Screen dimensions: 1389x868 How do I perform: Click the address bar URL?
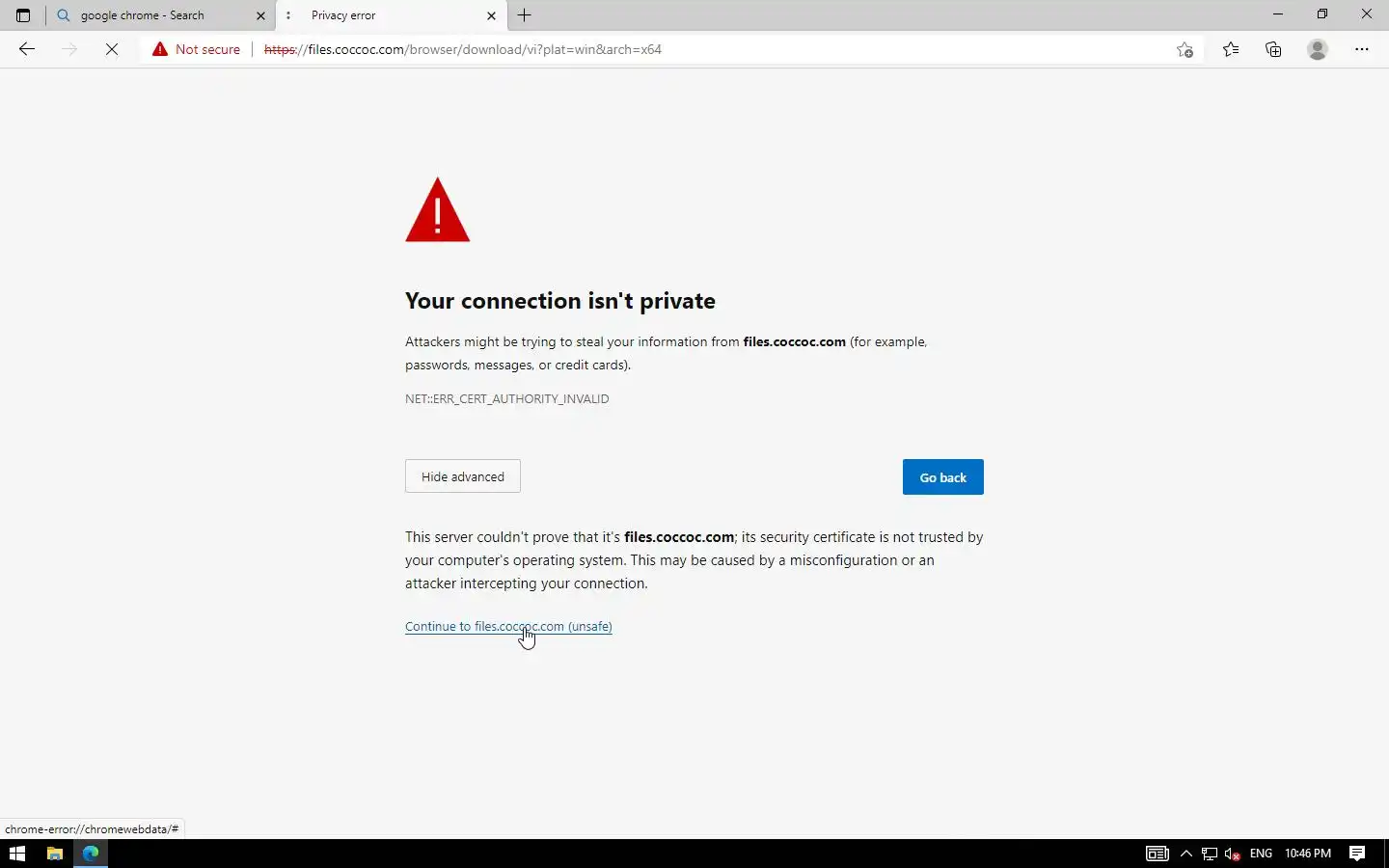click(x=463, y=49)
